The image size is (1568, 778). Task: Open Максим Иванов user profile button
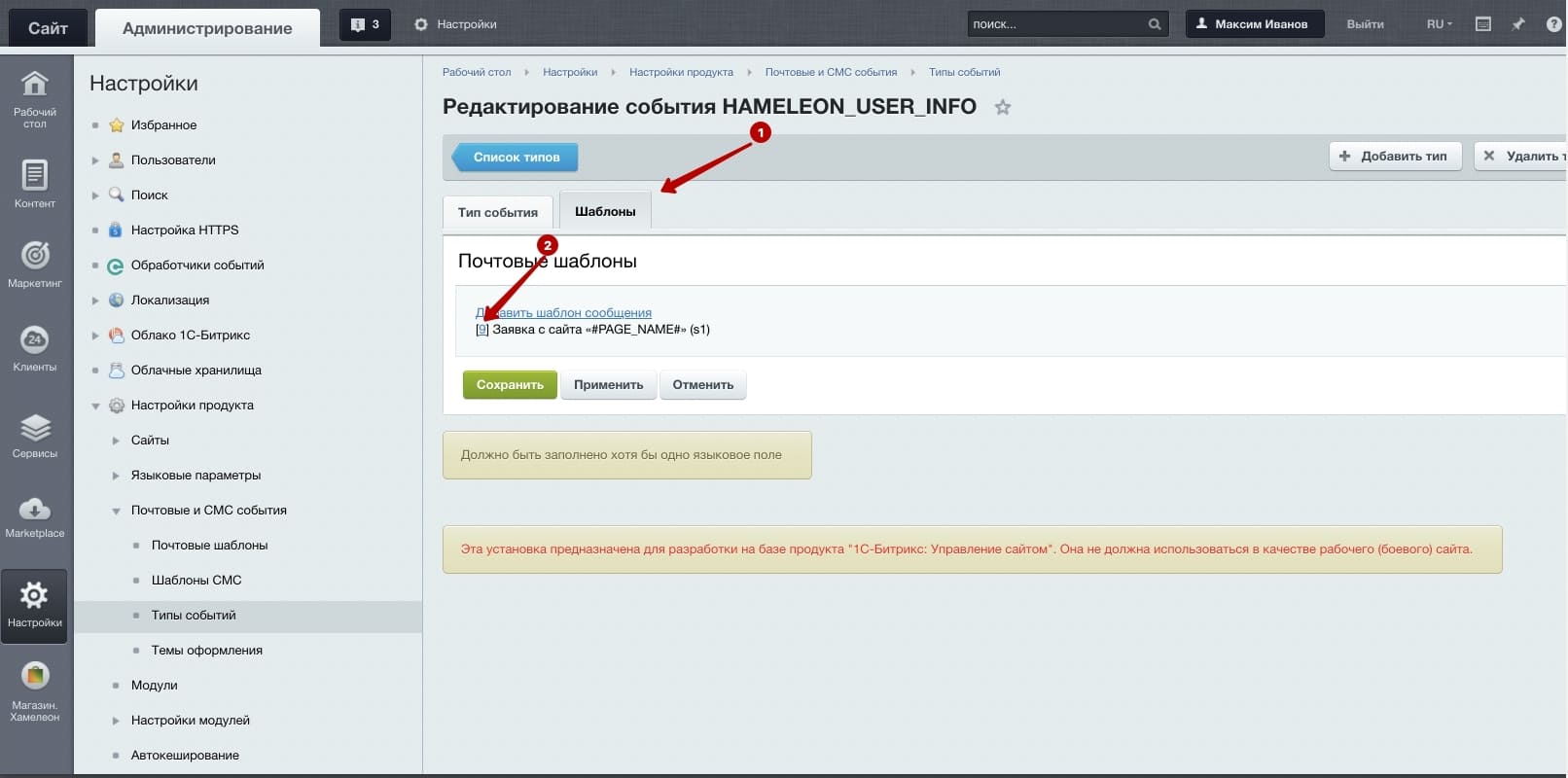1254,24
